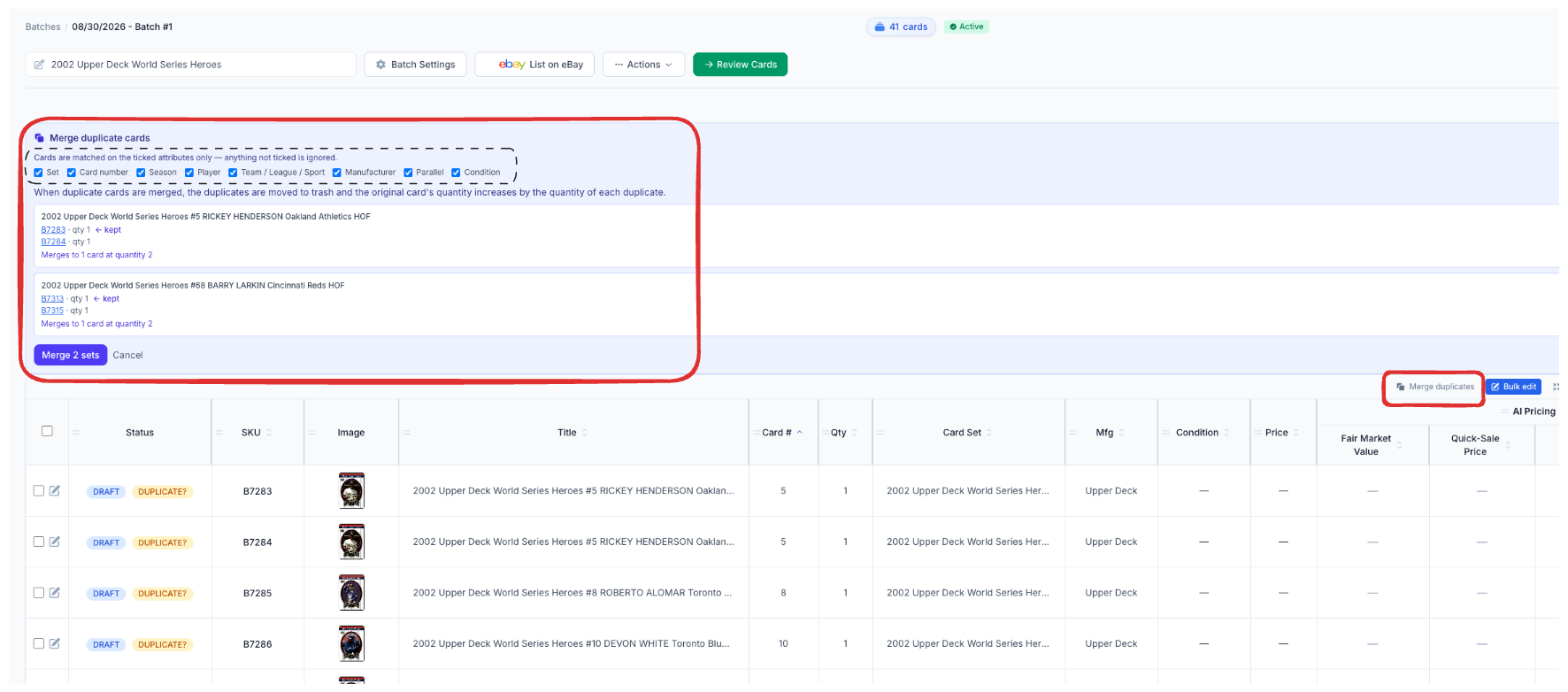The image size is (1568, 692).
Task: Untick the Condition checkbox in merge panel
Action: coord(456,173)
